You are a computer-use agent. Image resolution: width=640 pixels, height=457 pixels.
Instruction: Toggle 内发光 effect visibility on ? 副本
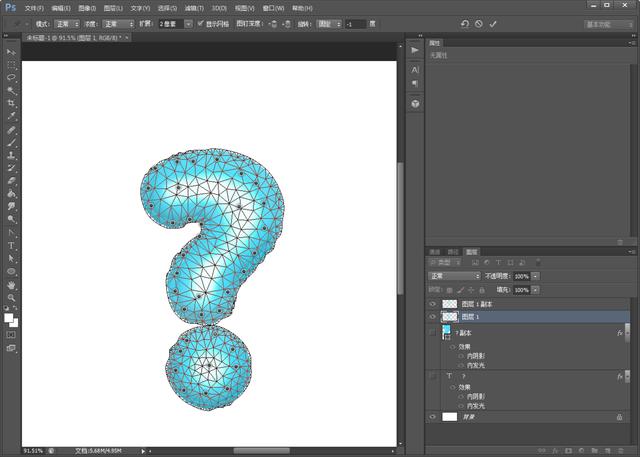(461, 366)
